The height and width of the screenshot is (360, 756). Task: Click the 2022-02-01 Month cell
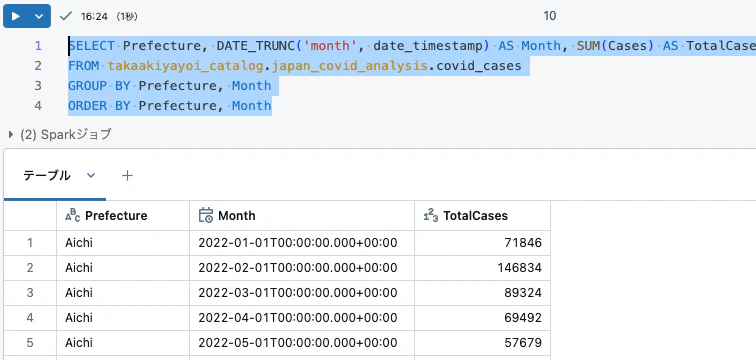coord(302,268)
